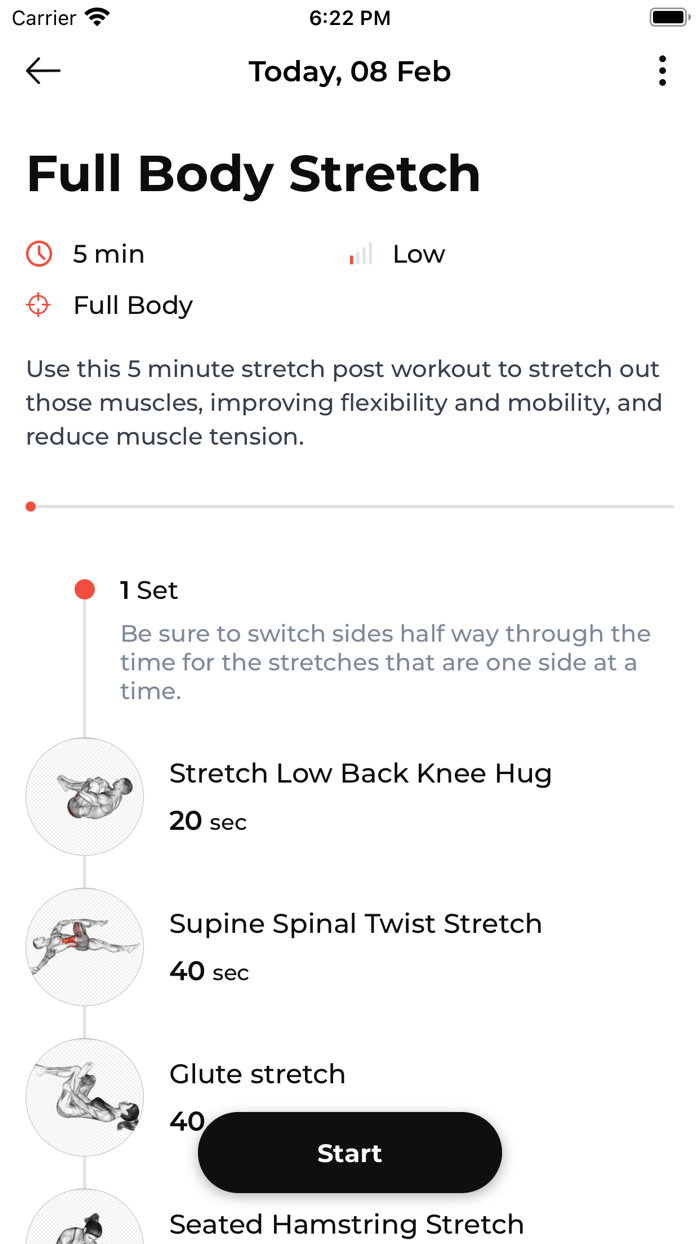
Task: Tap the Today, 08 Feb header
Action: coord(349,71)
